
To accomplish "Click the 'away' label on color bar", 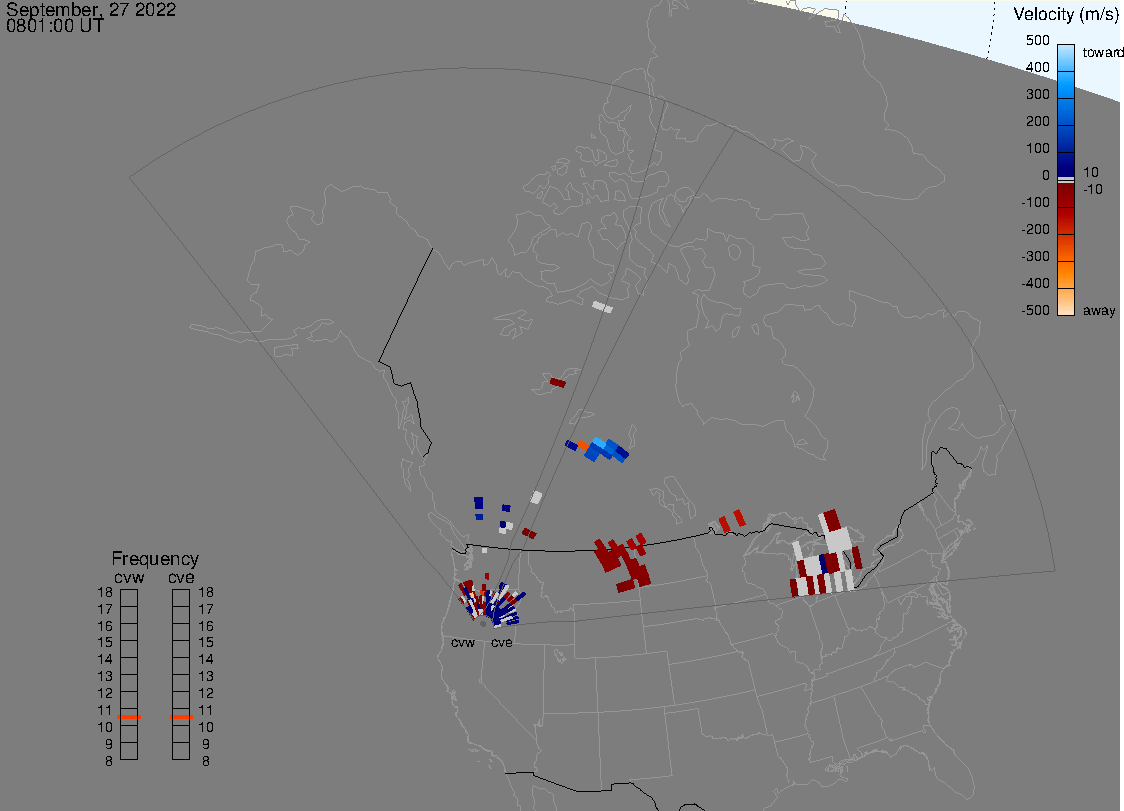I will point(1099,310).
